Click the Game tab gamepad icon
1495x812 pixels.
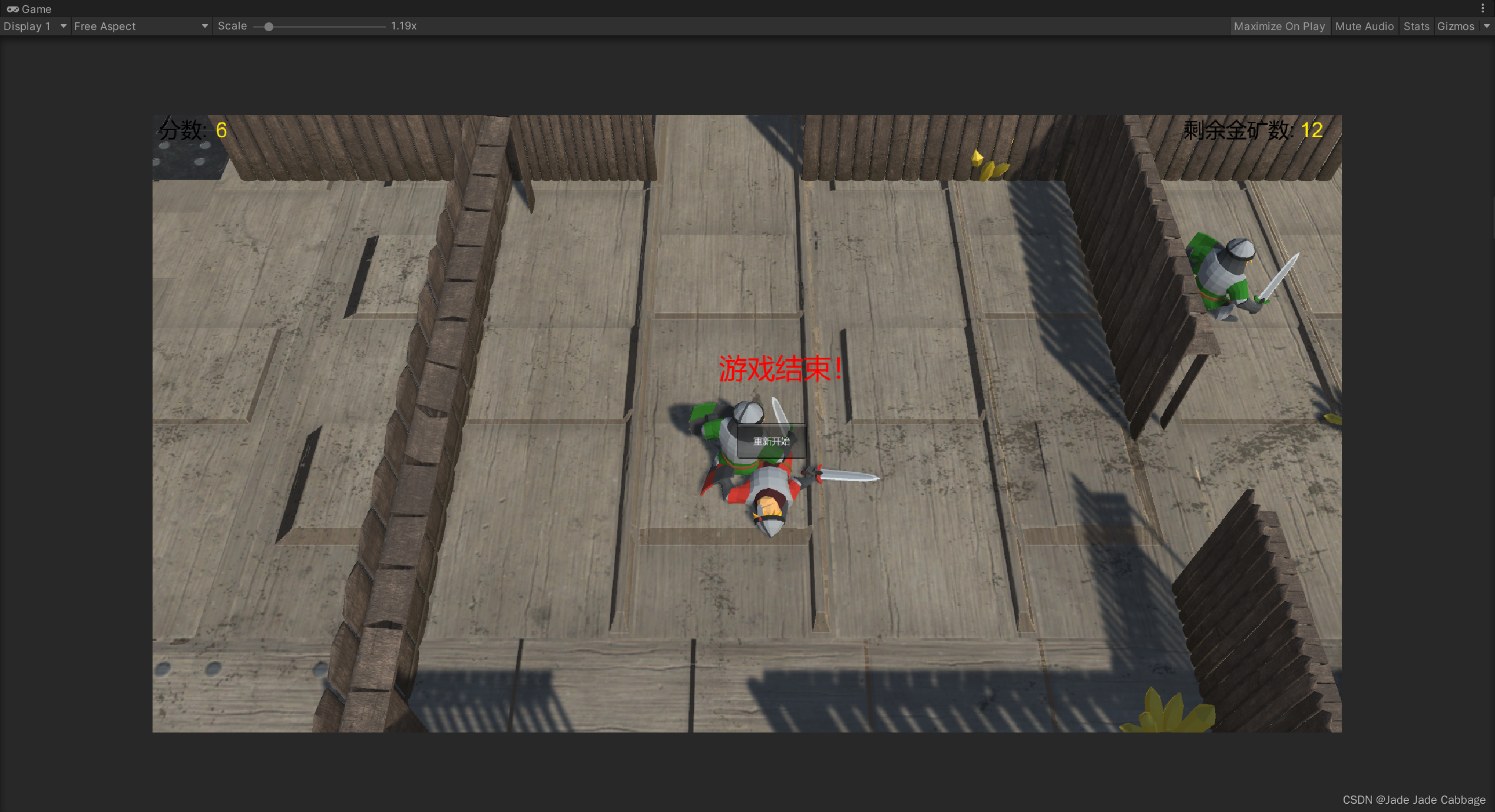(12, 9)
